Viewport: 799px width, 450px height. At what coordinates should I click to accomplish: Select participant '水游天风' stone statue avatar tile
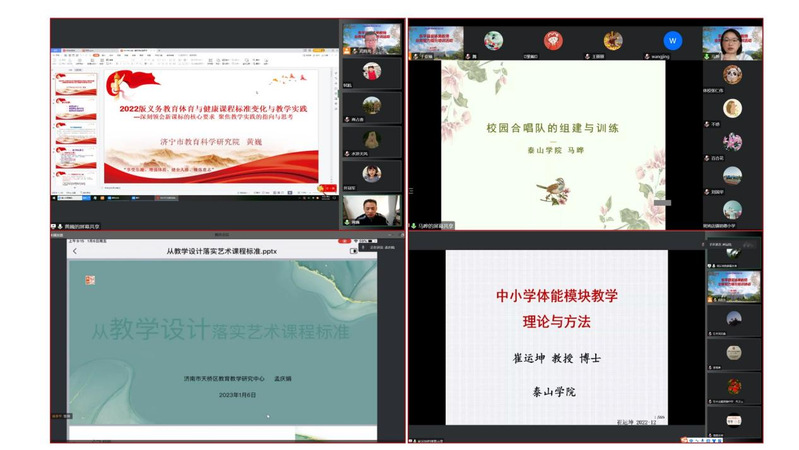[x=371, y=141]
